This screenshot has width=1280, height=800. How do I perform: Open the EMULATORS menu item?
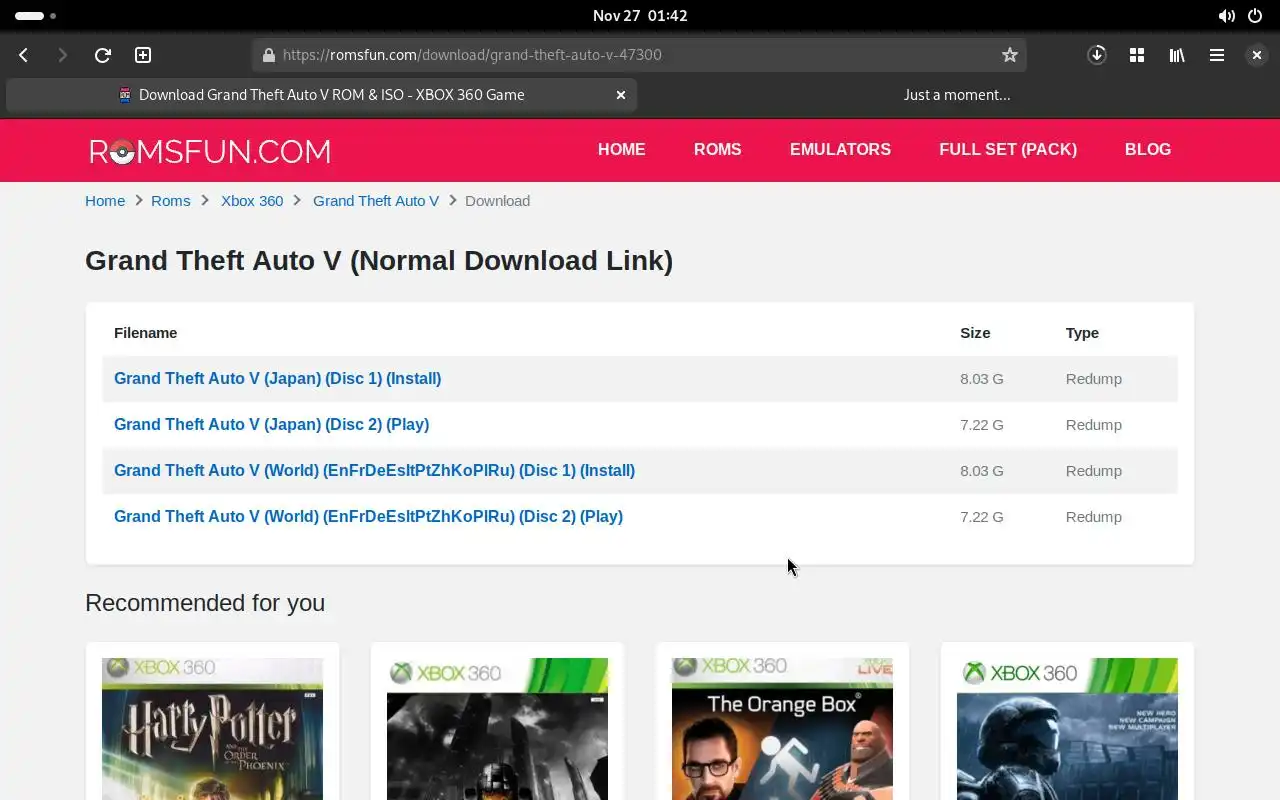[x=840, y=149]
